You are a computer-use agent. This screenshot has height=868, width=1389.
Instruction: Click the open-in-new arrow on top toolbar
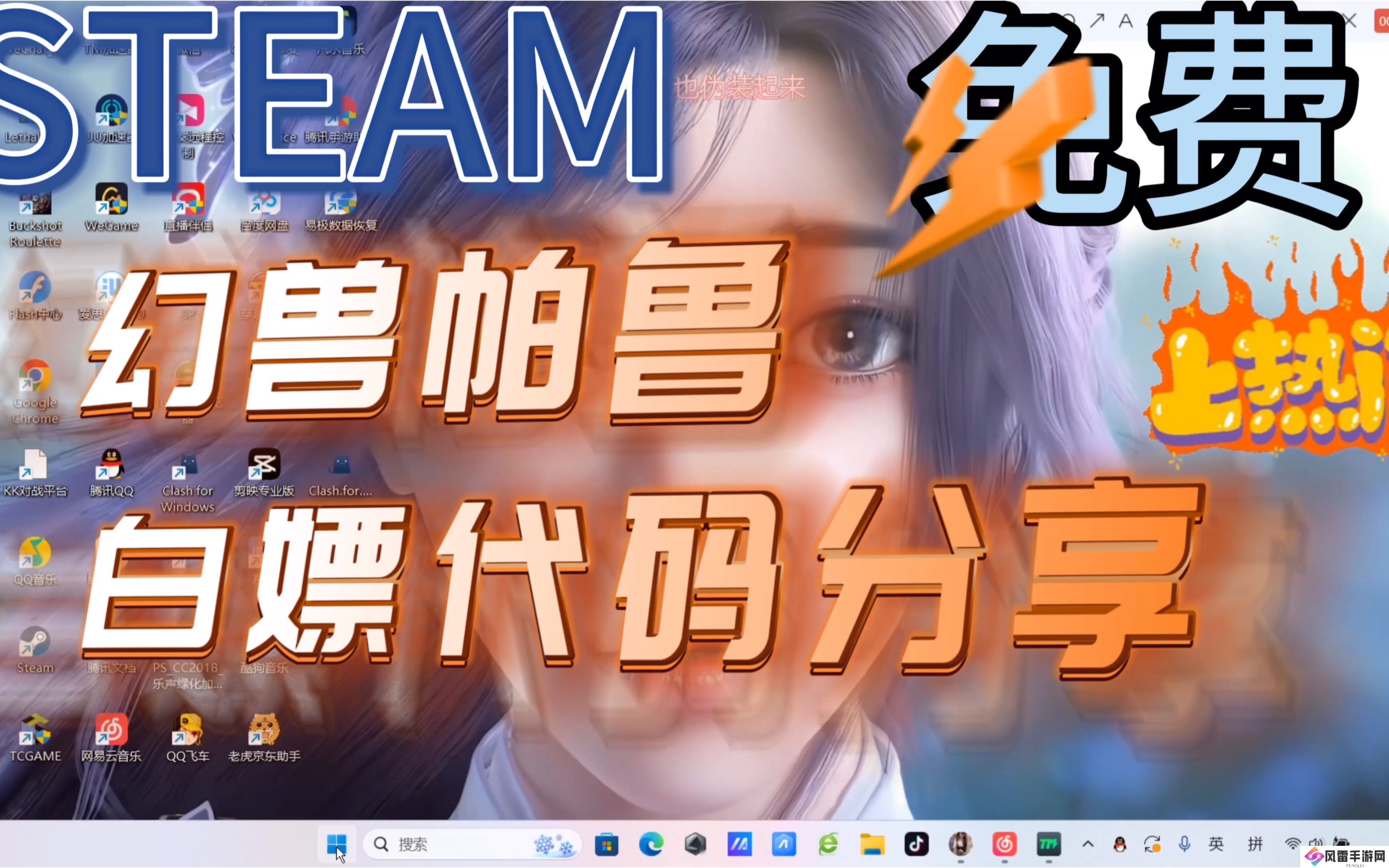(x=1097, y=20)
